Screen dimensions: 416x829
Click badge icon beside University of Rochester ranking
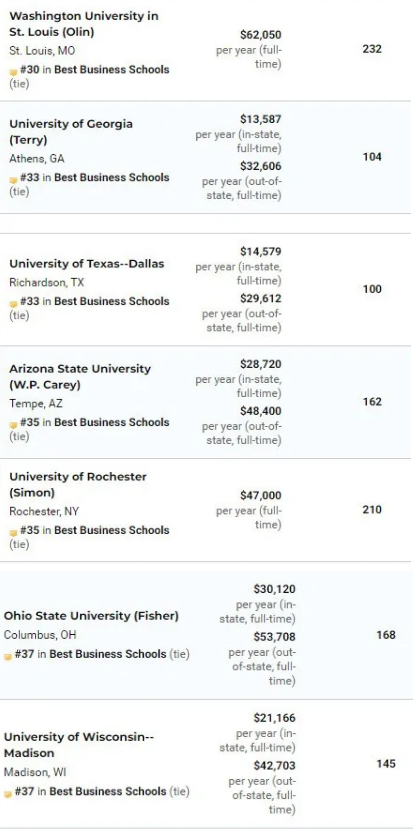[13, 532]
